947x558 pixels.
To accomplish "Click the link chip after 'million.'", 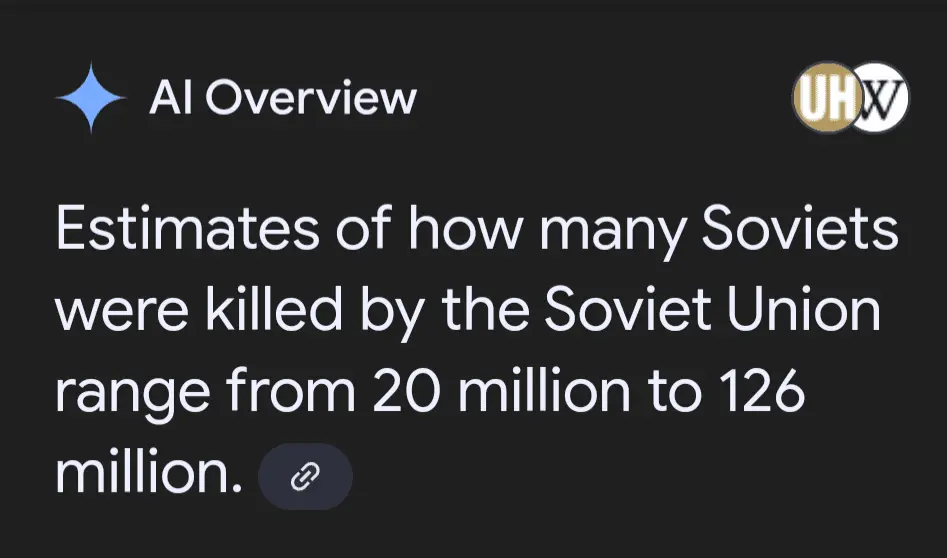I will click(305, 477).
